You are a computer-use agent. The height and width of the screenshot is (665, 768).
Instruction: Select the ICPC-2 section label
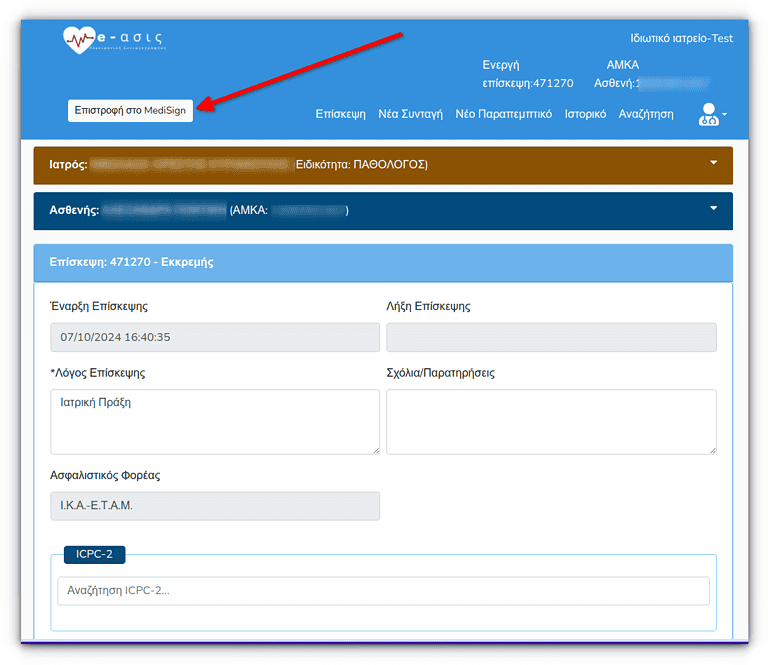click(94, 554)
